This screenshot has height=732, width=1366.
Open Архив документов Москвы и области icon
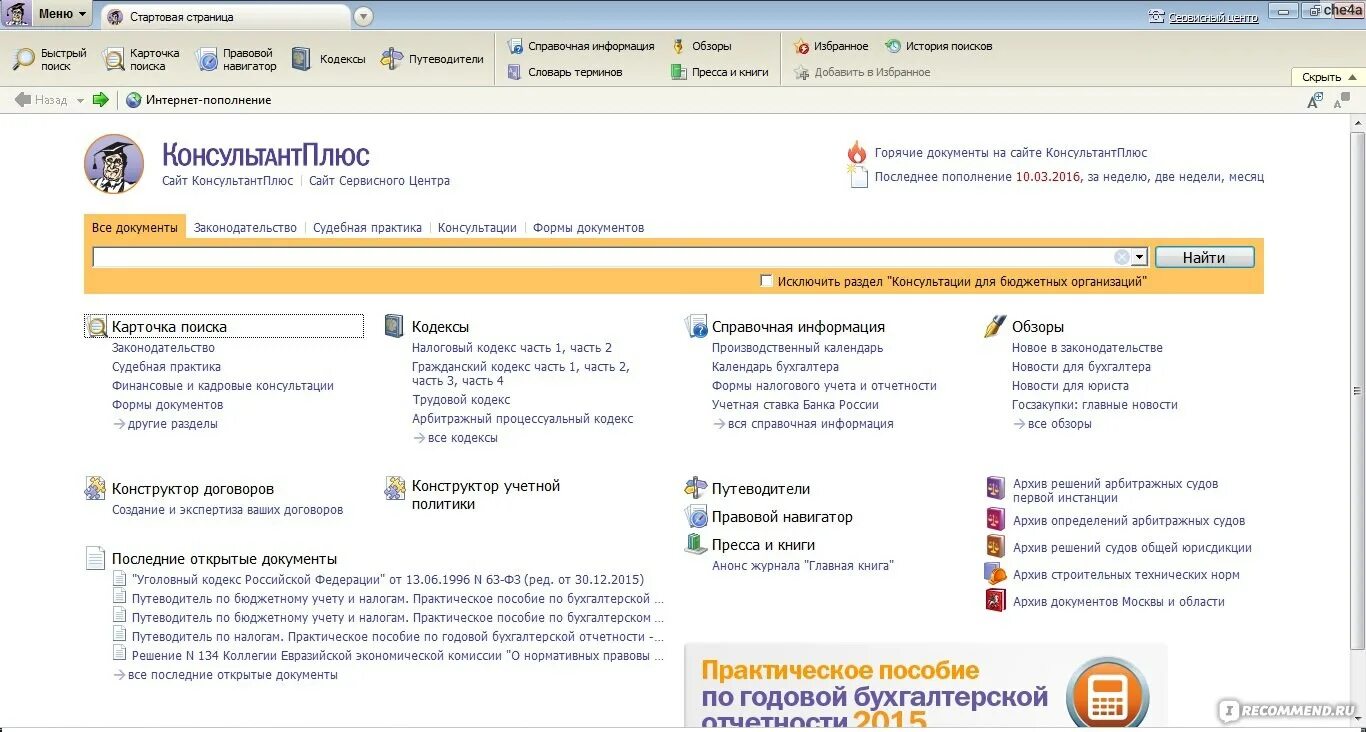click(x=995, y=600)
